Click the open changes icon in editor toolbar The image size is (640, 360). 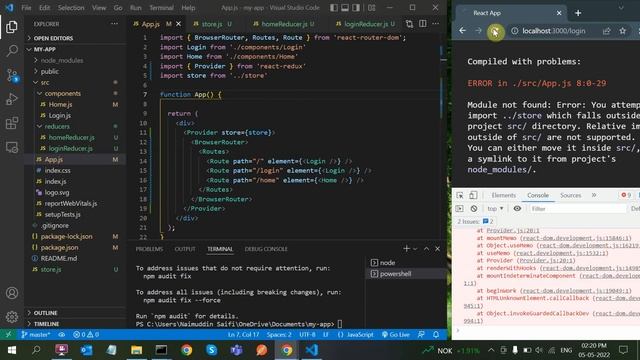(409, 24)
